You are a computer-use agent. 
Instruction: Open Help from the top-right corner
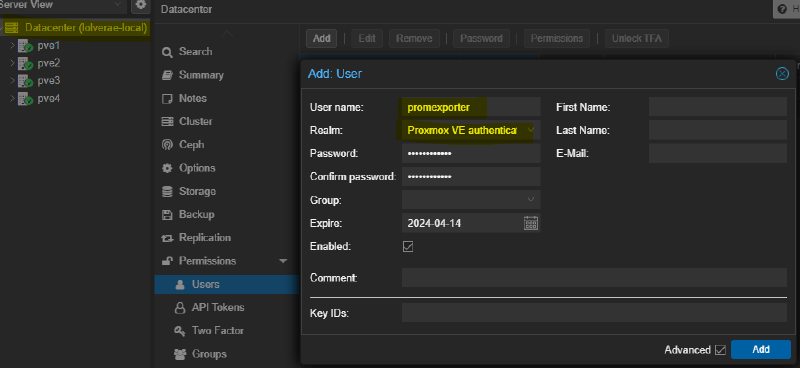[787, 9]
